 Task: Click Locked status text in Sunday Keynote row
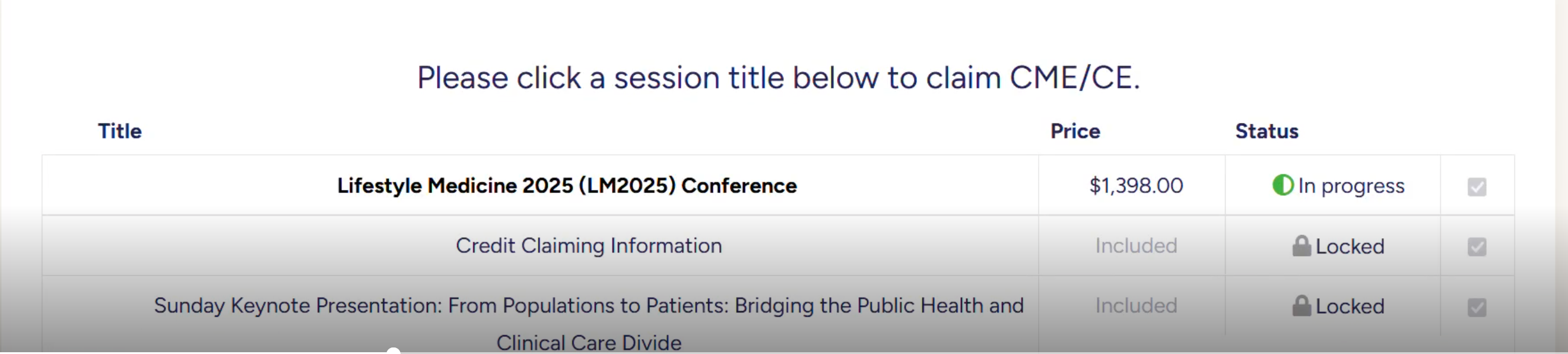click(x=1350, y=306)
